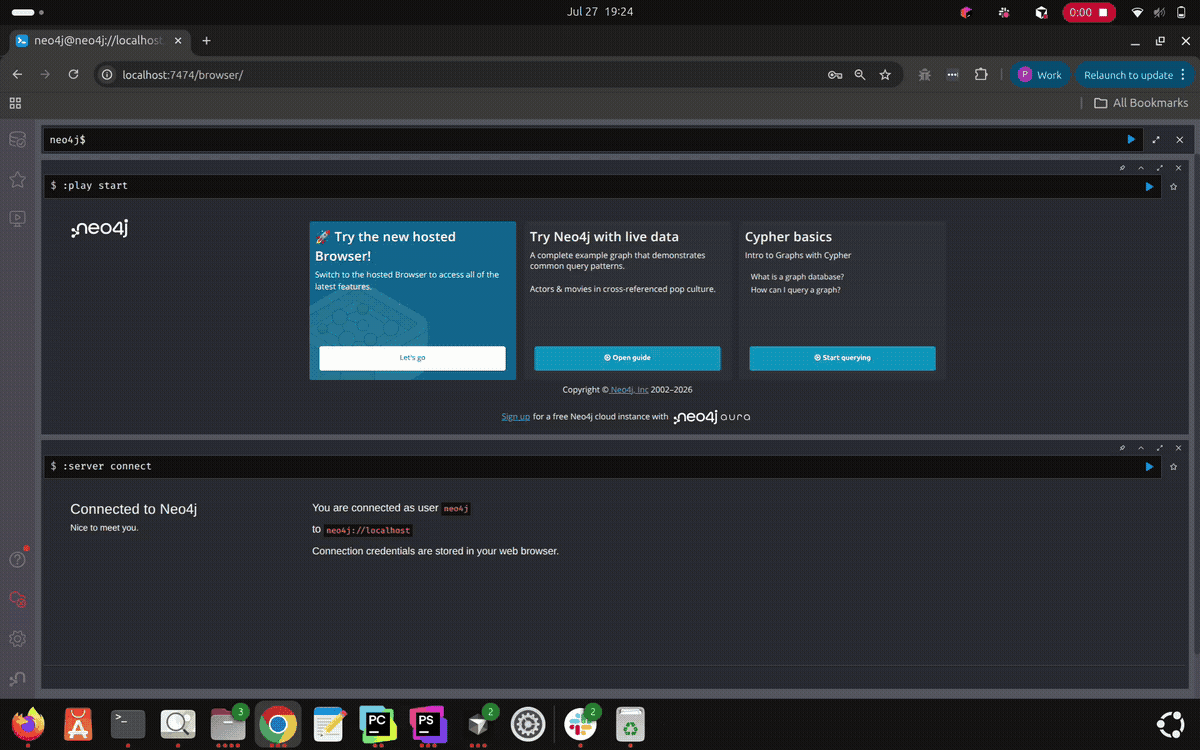Collapse the :server connect frame
Screen dimensions: 1200x750
pyautogui.click(x=1141, y=448)
